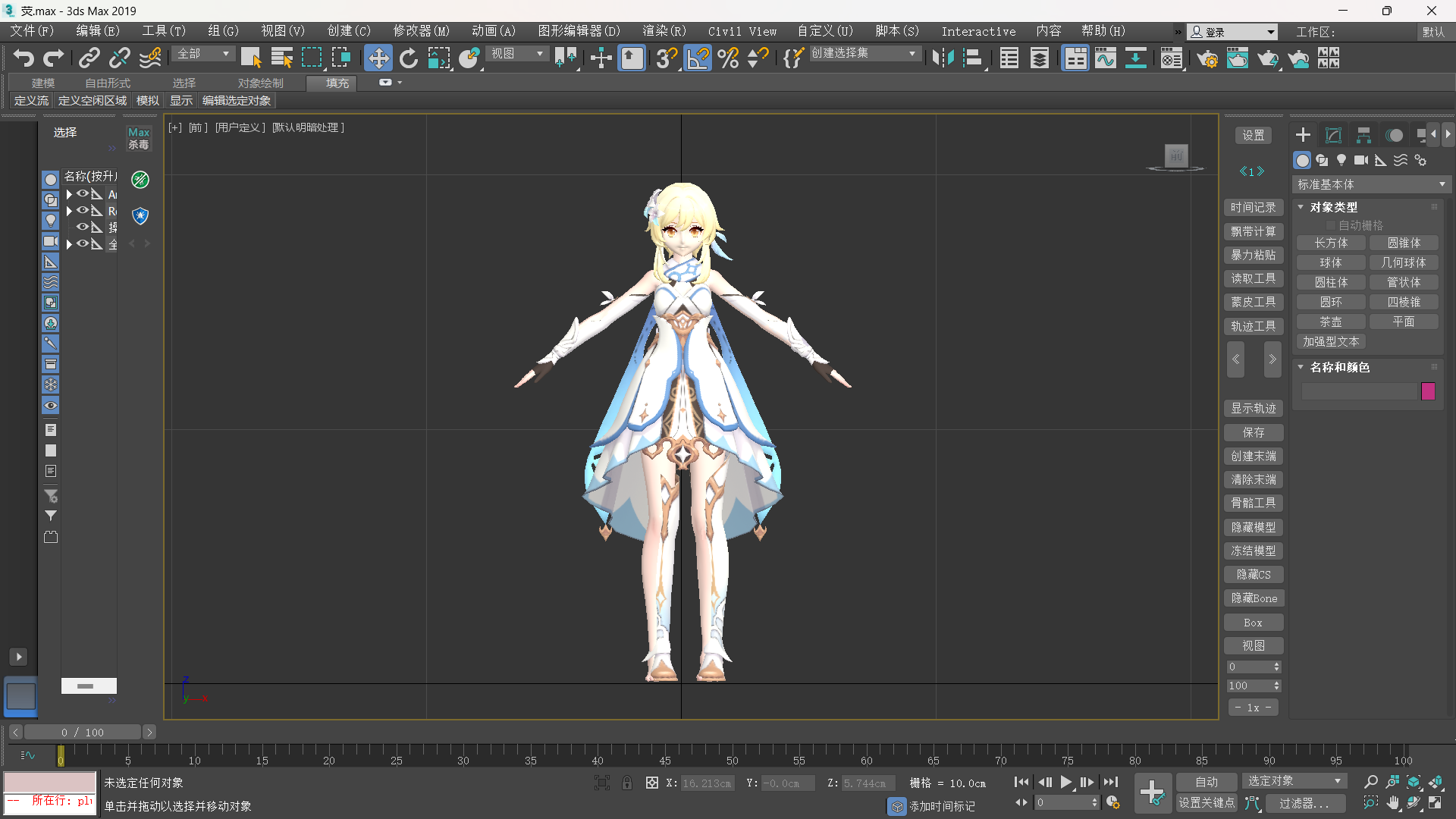Toggle Angle Snap button

tap(698, 58)
